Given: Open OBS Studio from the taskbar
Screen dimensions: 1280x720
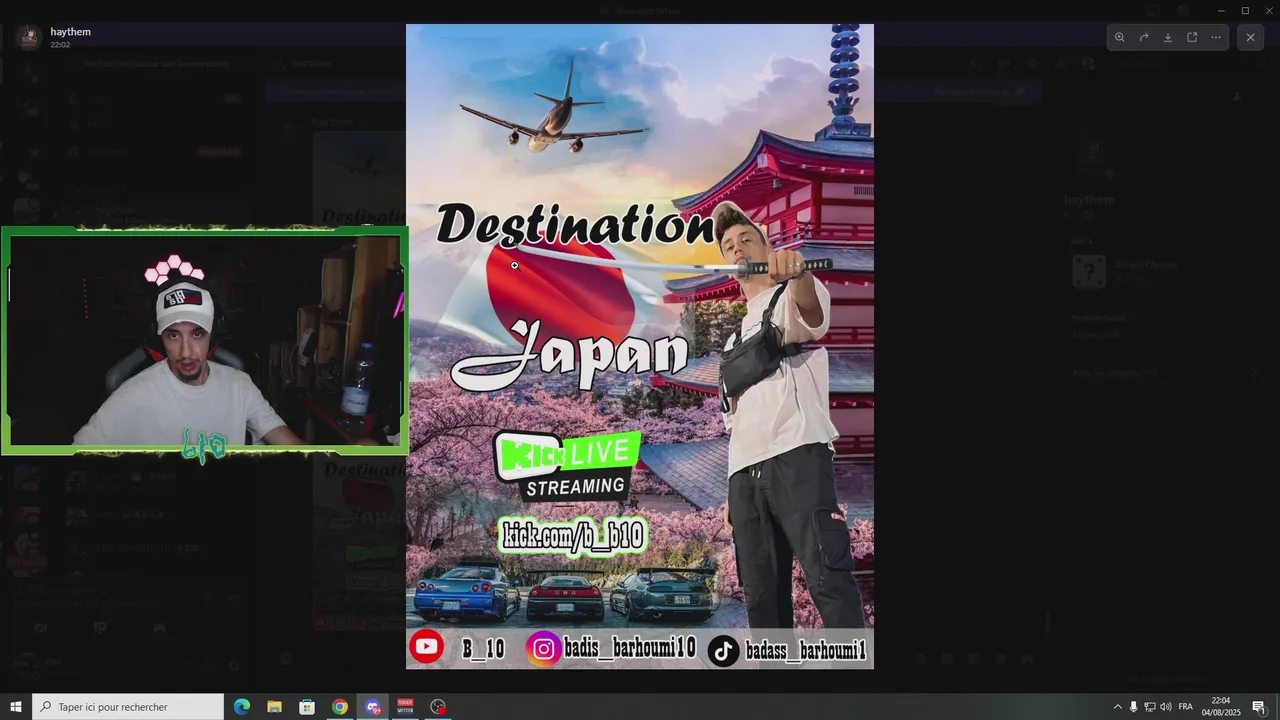Looking at the screenshot, I should 438,707.
